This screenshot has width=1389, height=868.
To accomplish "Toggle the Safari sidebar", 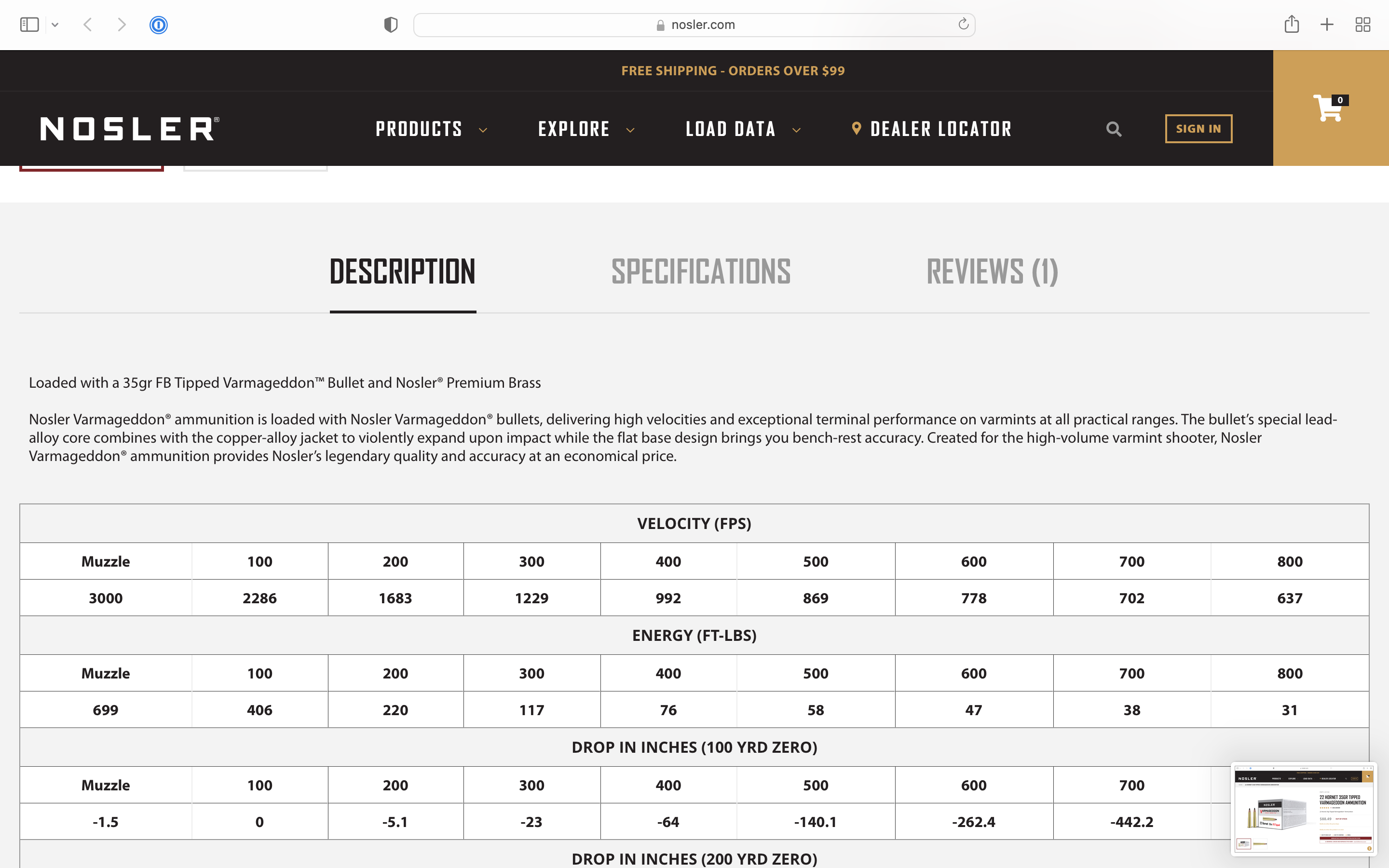I will (29, 25).
